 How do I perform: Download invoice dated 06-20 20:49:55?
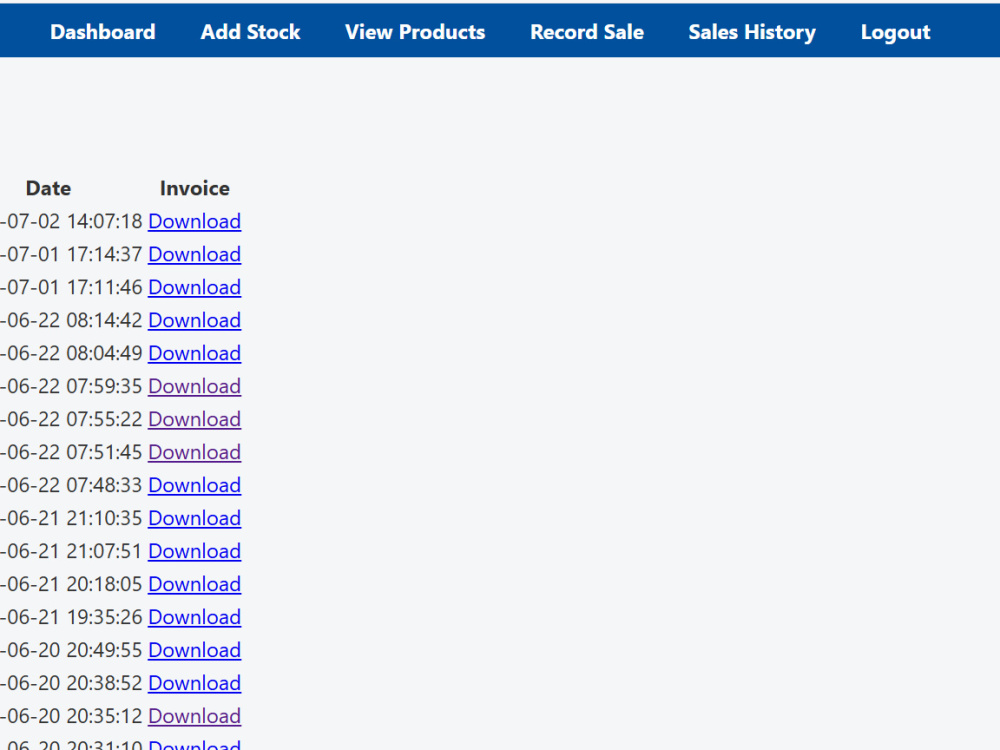pos(195,651)
